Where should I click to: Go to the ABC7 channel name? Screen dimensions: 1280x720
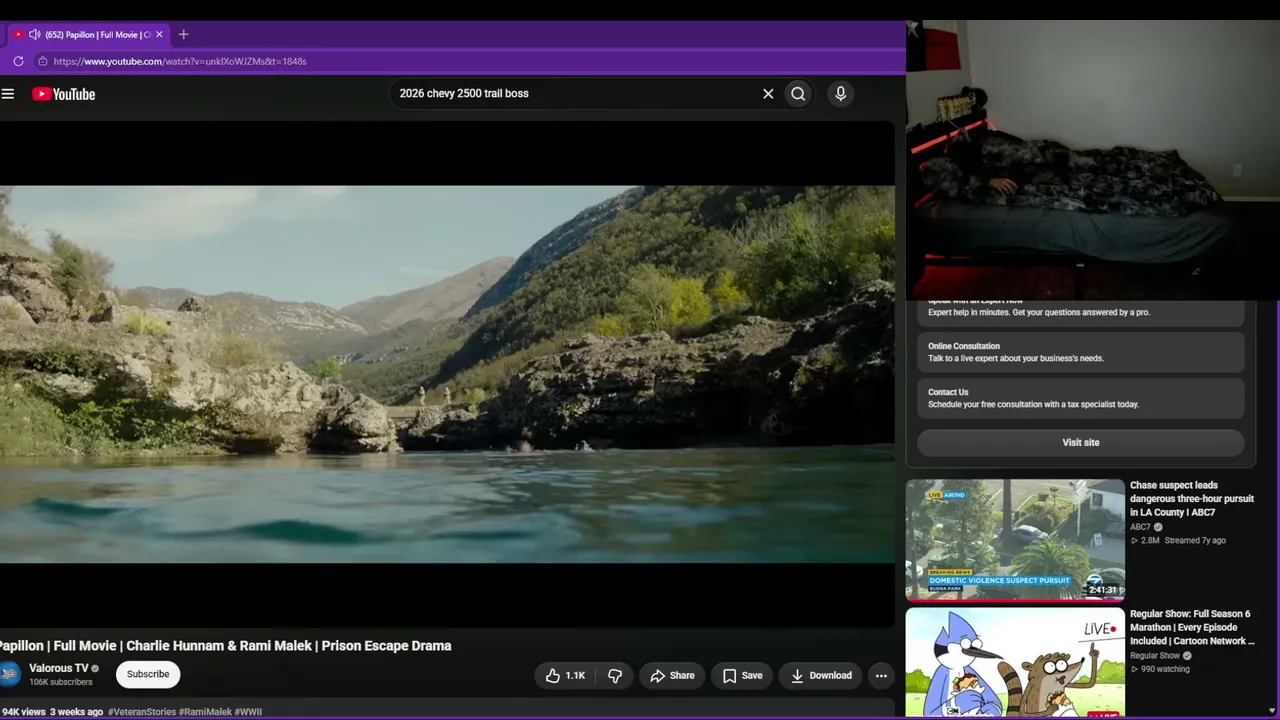(x=1140, y=527)
